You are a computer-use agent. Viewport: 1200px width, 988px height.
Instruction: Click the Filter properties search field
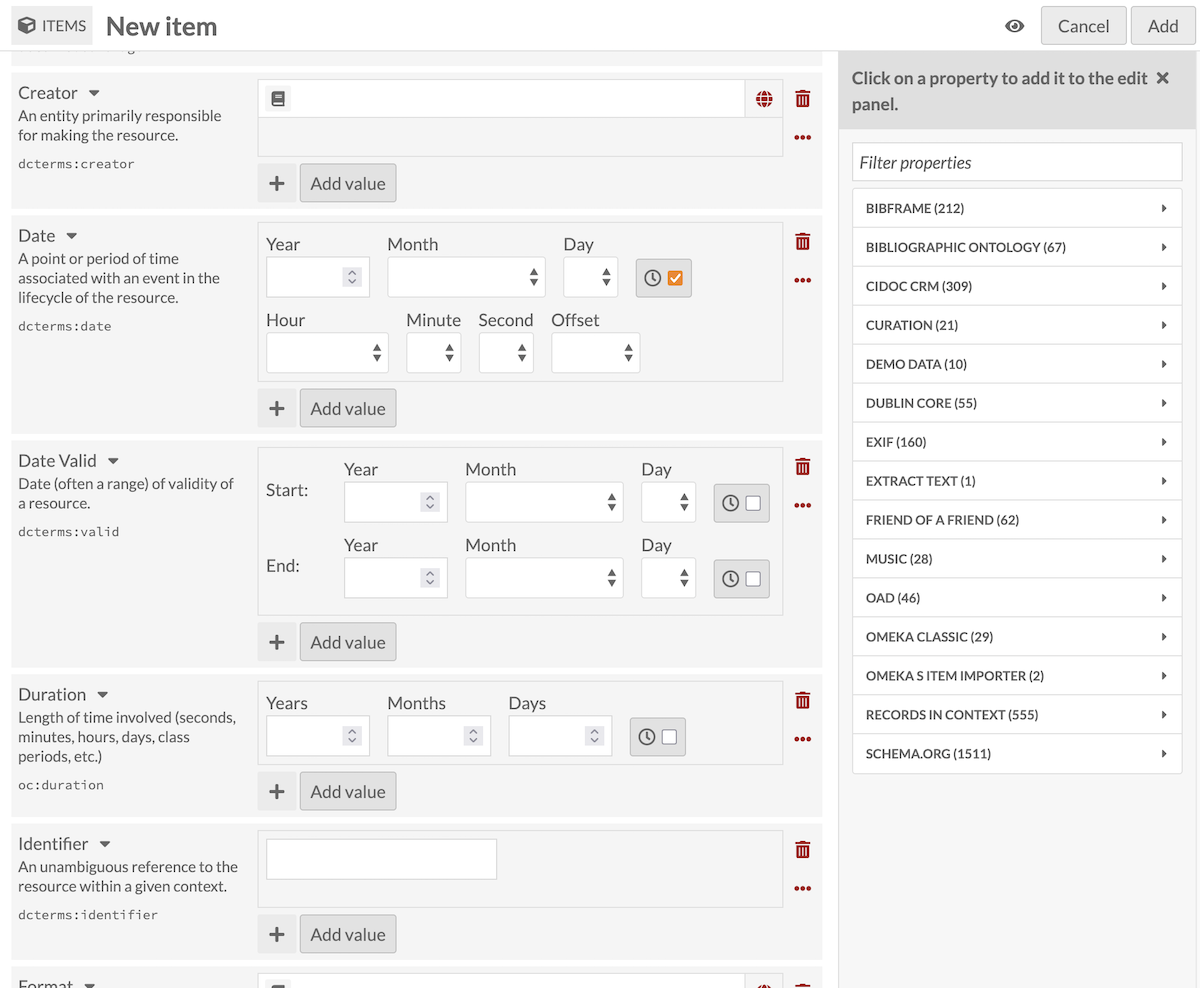pos(1017,162)
